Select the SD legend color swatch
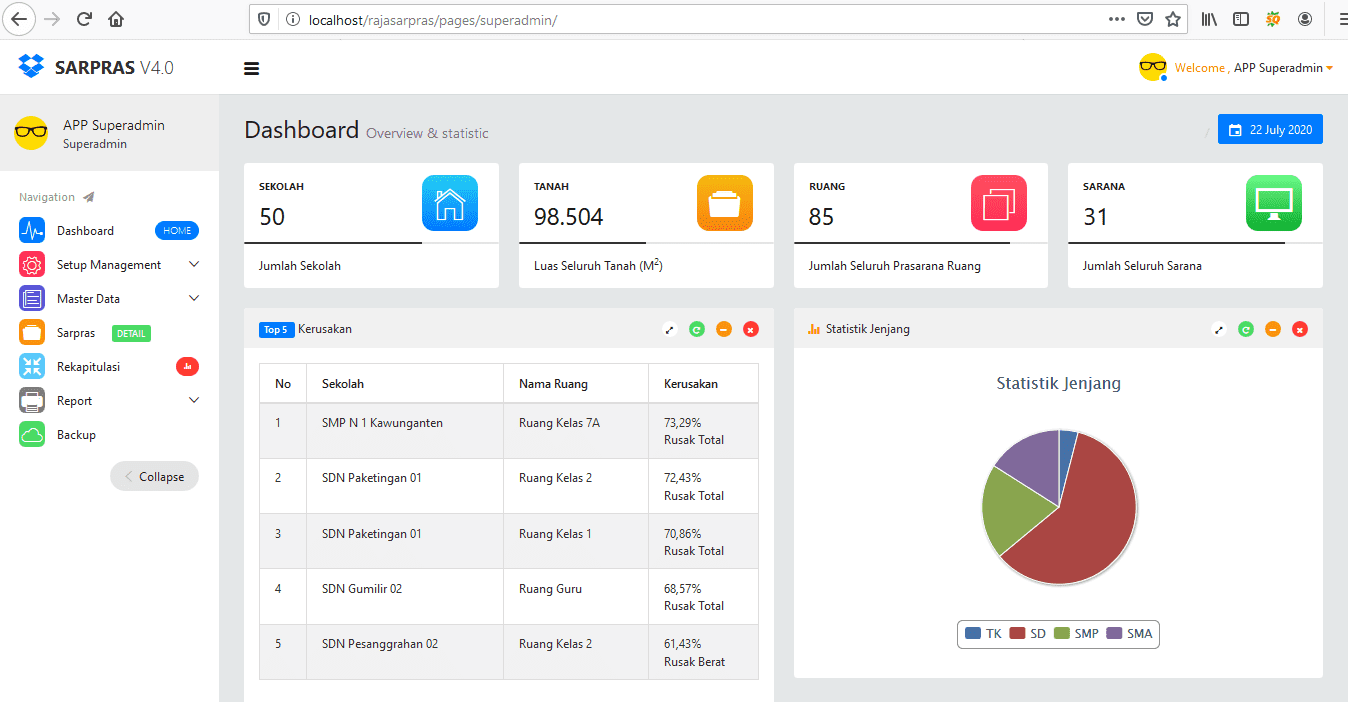 pos(1019,633)
